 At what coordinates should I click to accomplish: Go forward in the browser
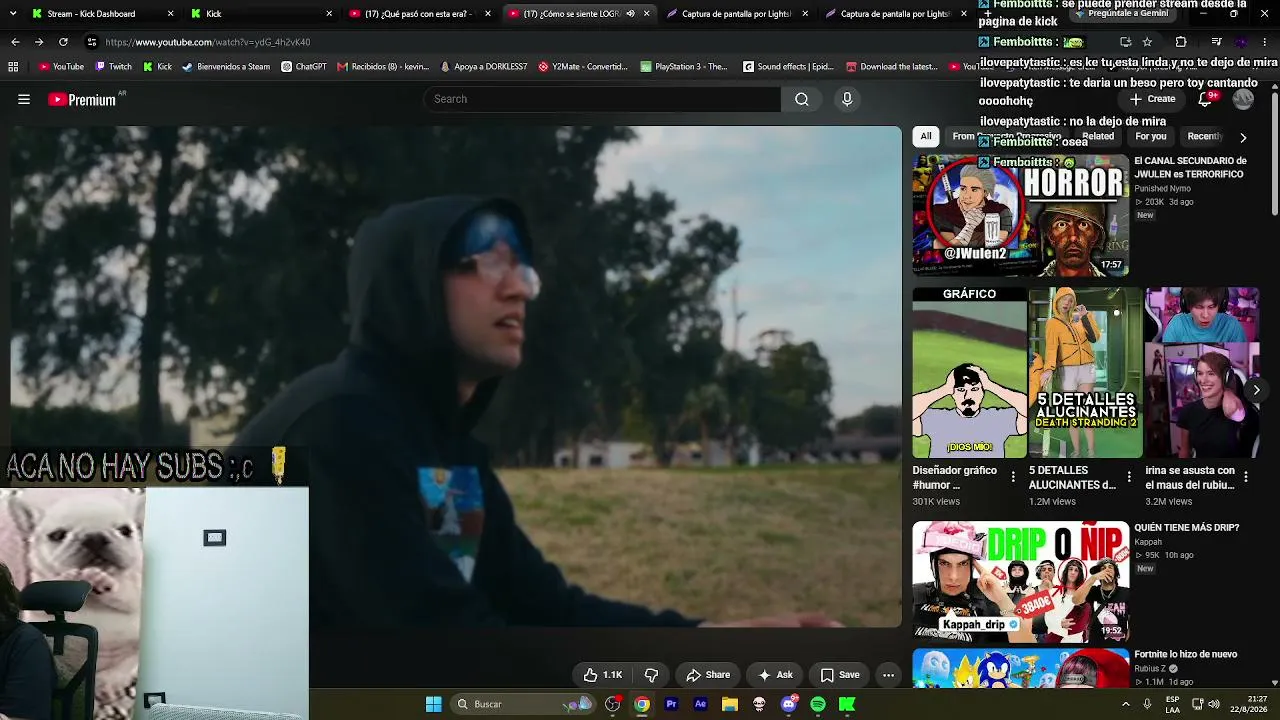[x=39, y=42]
